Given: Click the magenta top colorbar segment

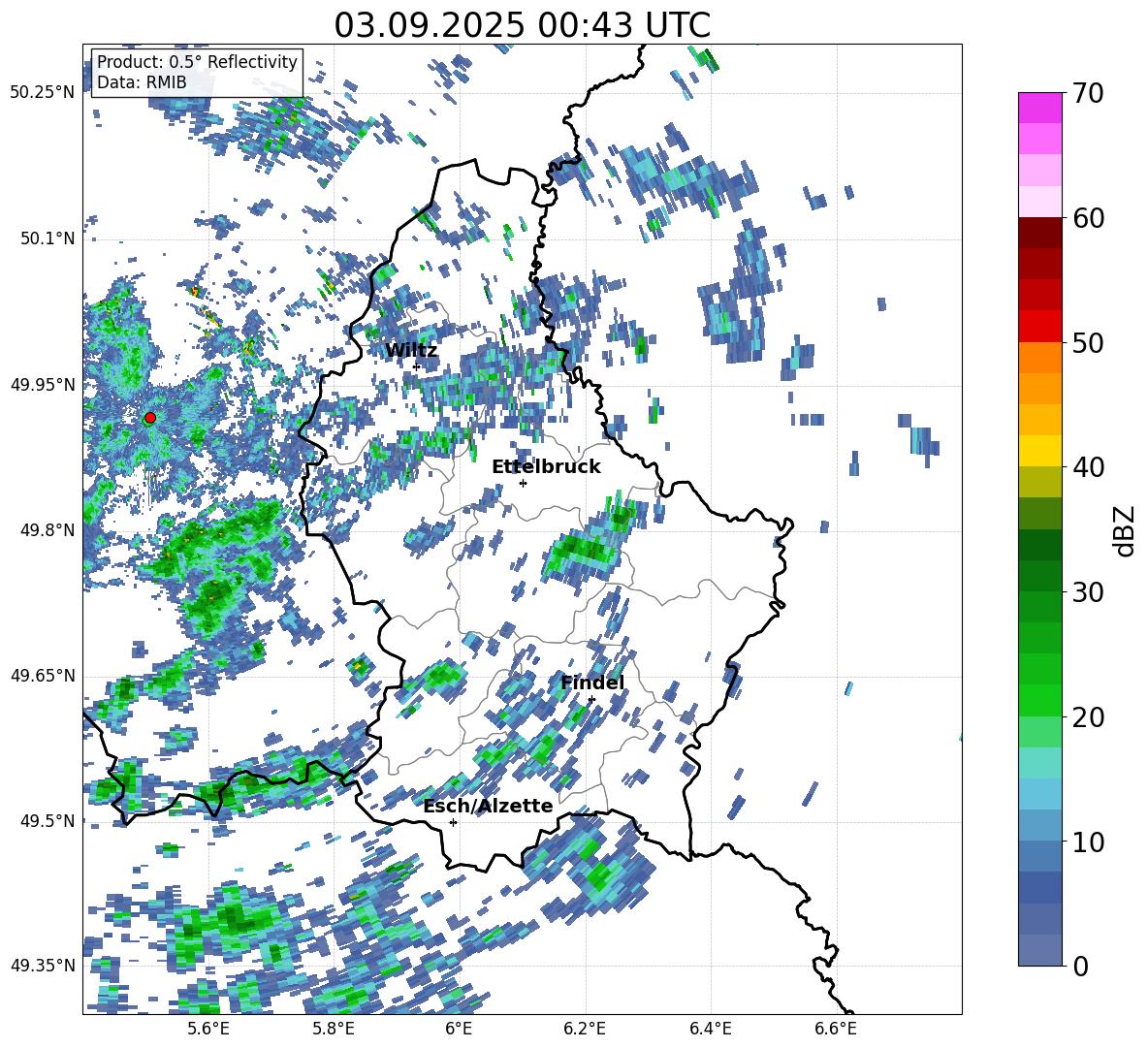Looking at the screenshot, I should pos(1039,109).
